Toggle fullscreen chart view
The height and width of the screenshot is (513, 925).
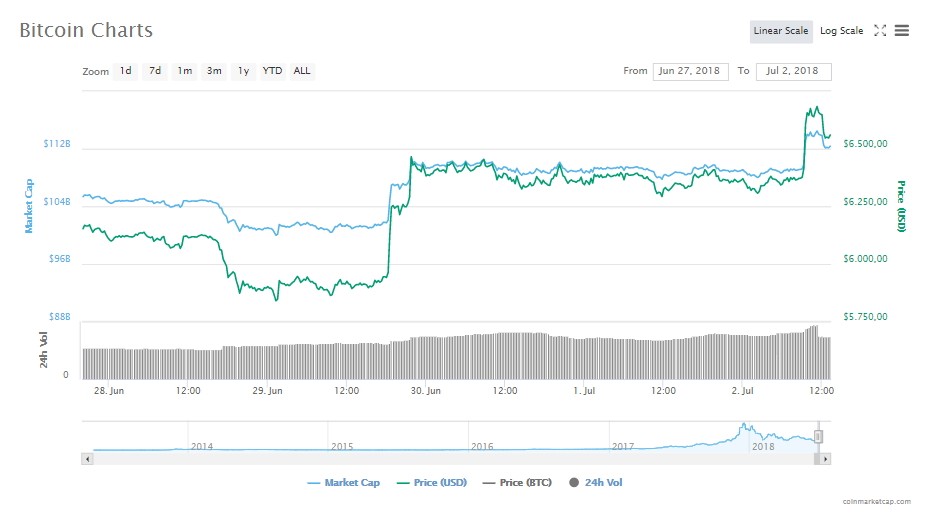880,31
